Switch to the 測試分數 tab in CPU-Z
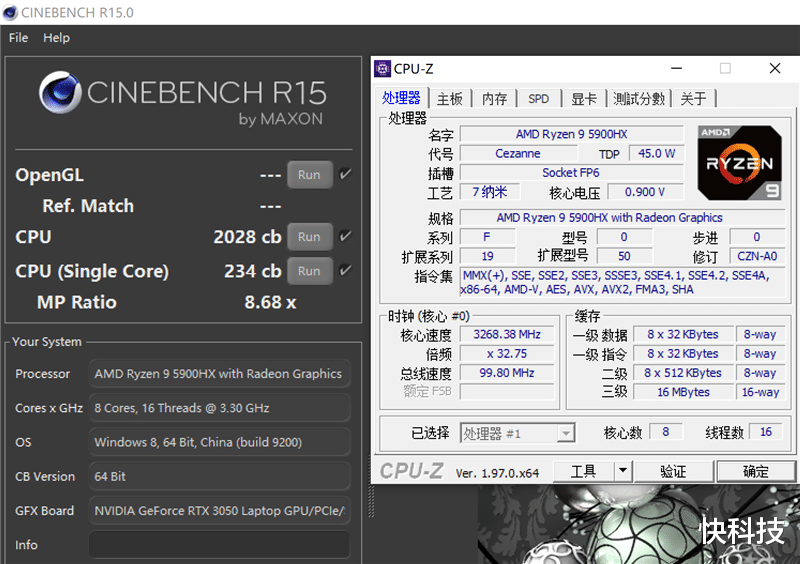800x564 pixels. [x=639, y=99]
